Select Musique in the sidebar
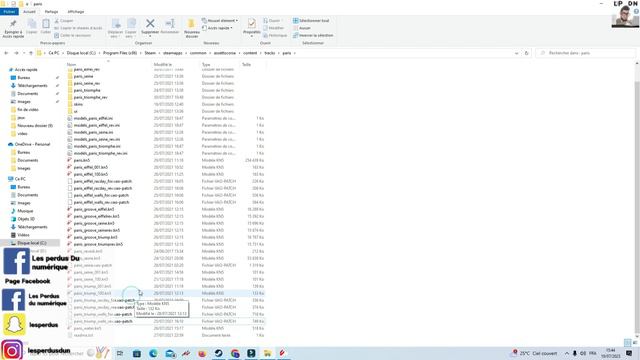This screenshot has height=360, width=640. click(25, 211)
